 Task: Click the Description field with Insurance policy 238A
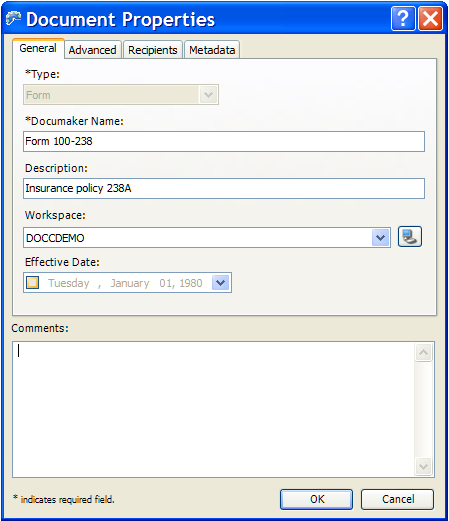224,188
